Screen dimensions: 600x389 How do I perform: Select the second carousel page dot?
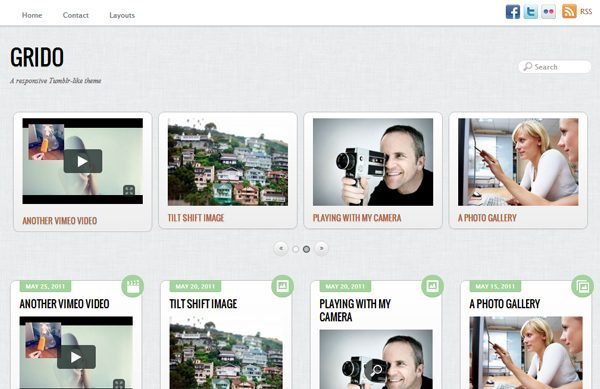point(306,249)
